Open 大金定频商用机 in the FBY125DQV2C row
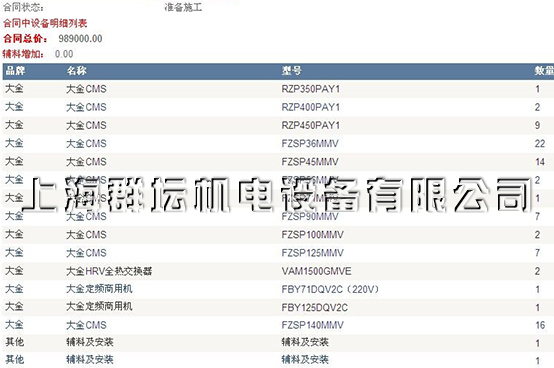The width and height of the screenshot is (554, 368). 99,307
